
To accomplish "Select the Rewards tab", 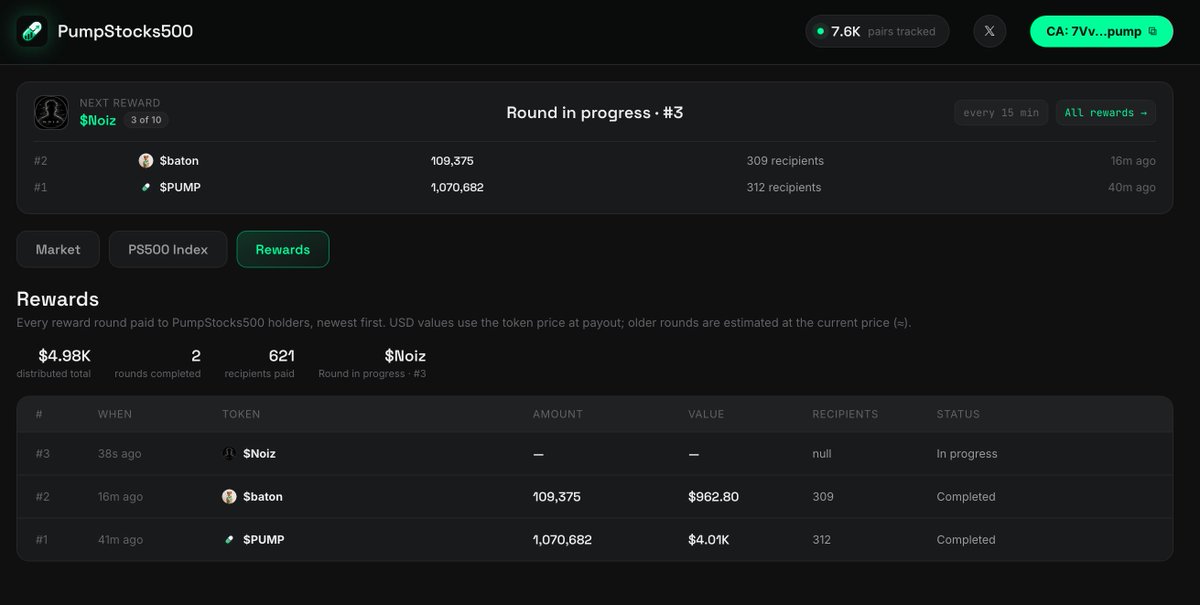I will 283,249.
